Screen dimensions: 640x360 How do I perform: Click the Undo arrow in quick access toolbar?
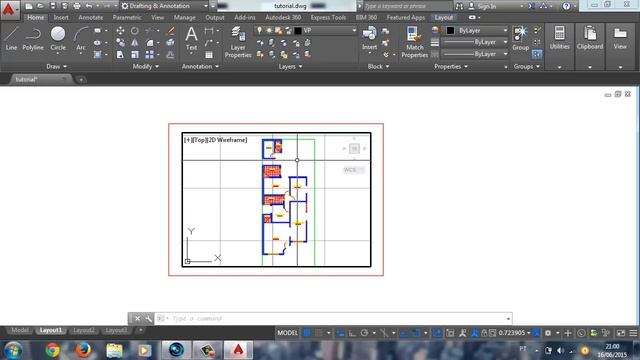point(89,6)
